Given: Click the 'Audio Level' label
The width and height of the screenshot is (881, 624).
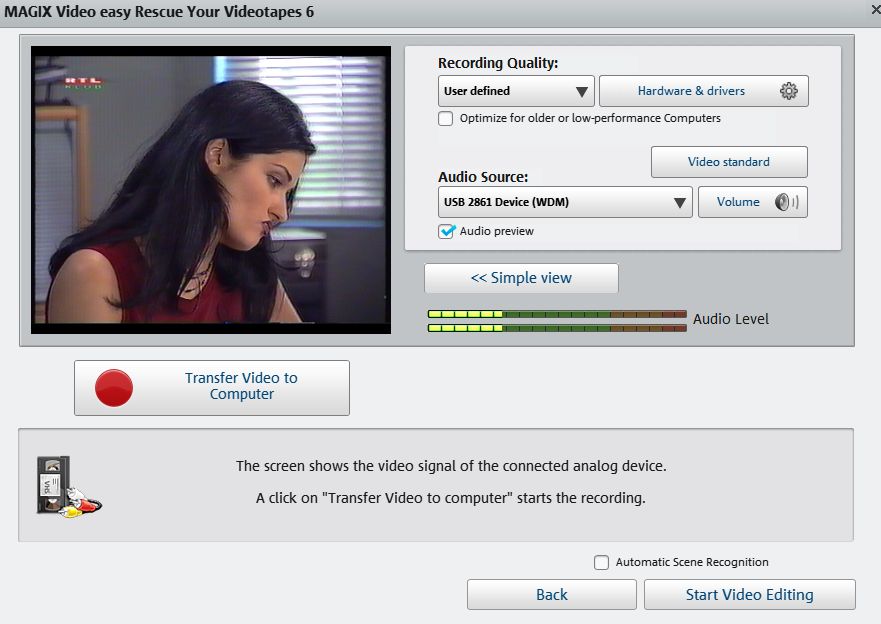Looking at the screenshot, I should [x=730, y=319].
